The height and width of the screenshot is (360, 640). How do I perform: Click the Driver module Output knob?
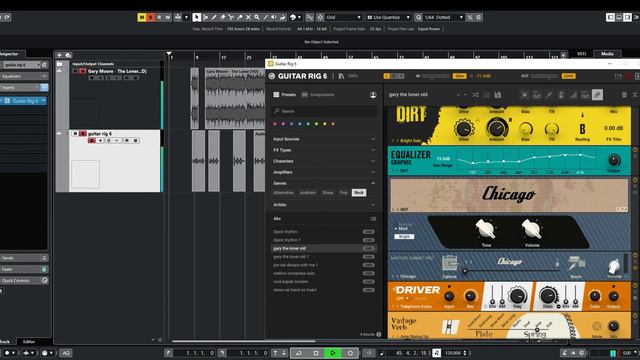(x=613, y=297)
